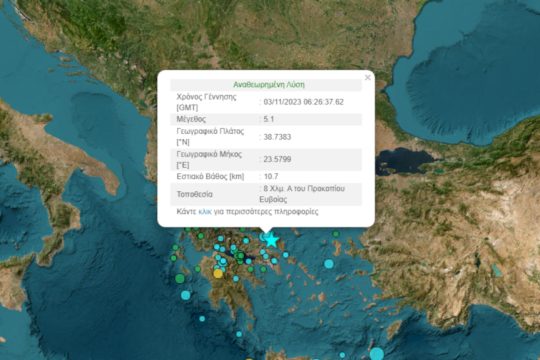
Task: Select the large green circle west of the Peloponnese
Action: [x=180, y=278]
